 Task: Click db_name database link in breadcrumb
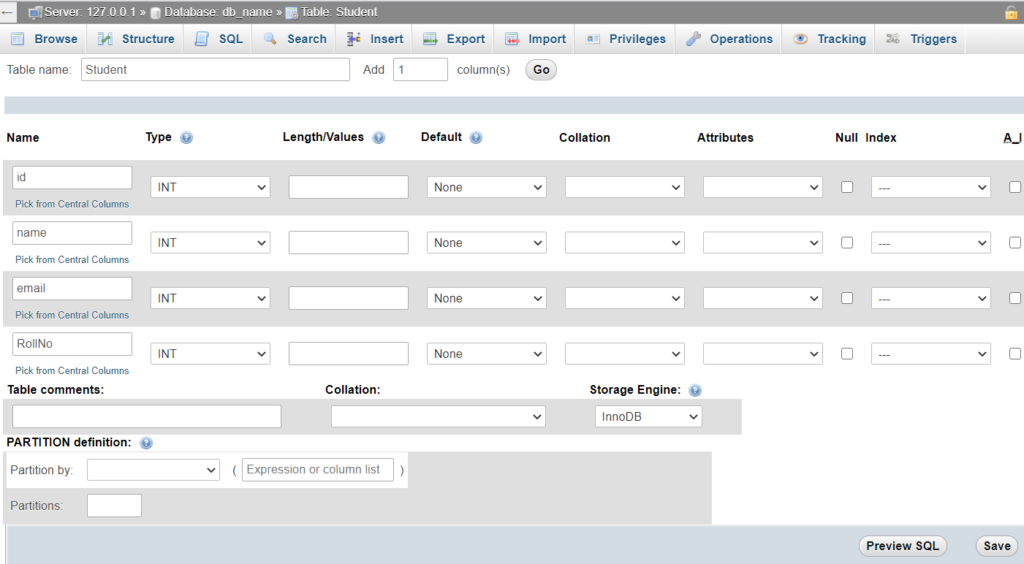coord(218,12)
